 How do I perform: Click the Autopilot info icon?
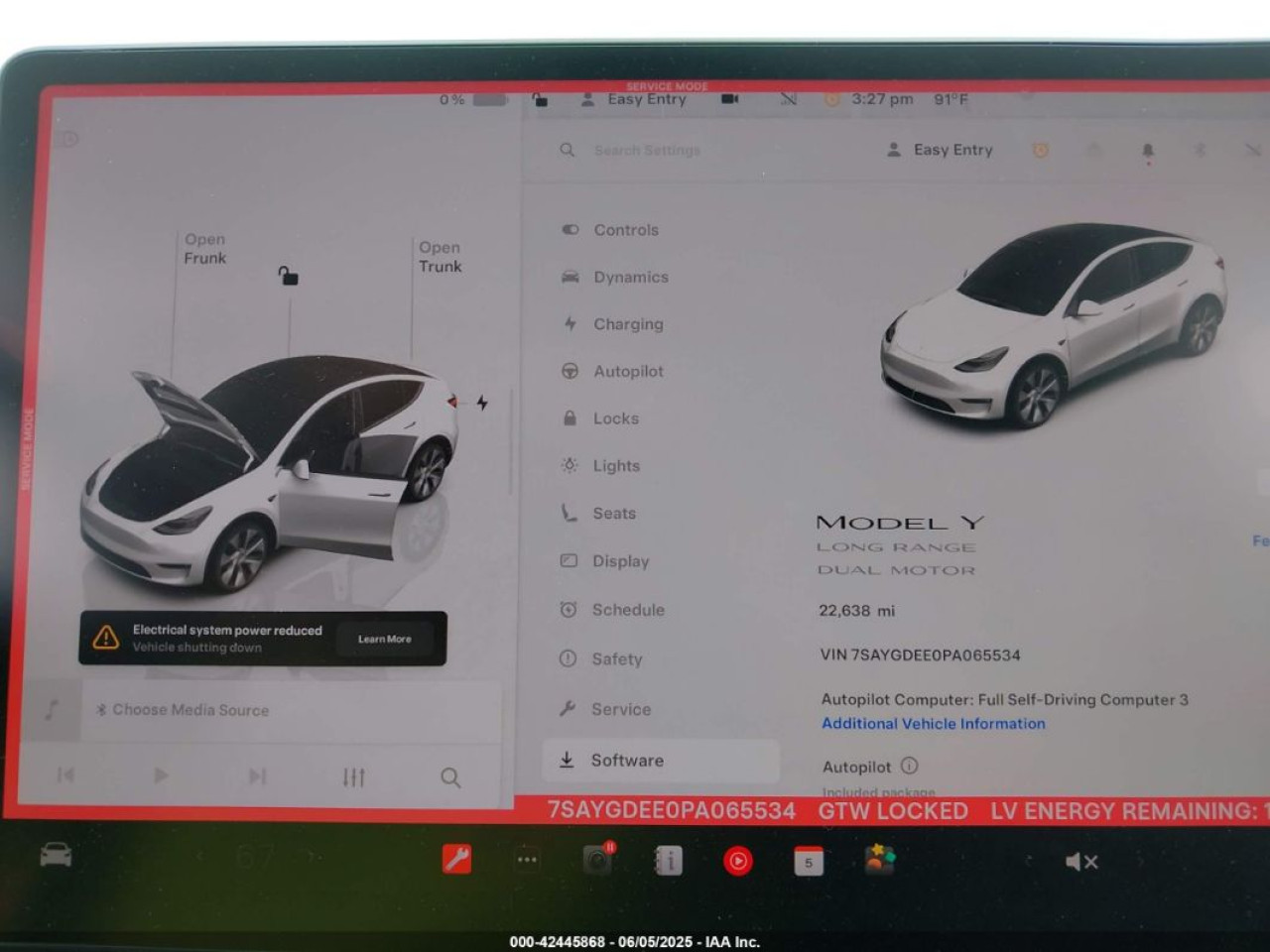tap(909, 766)
